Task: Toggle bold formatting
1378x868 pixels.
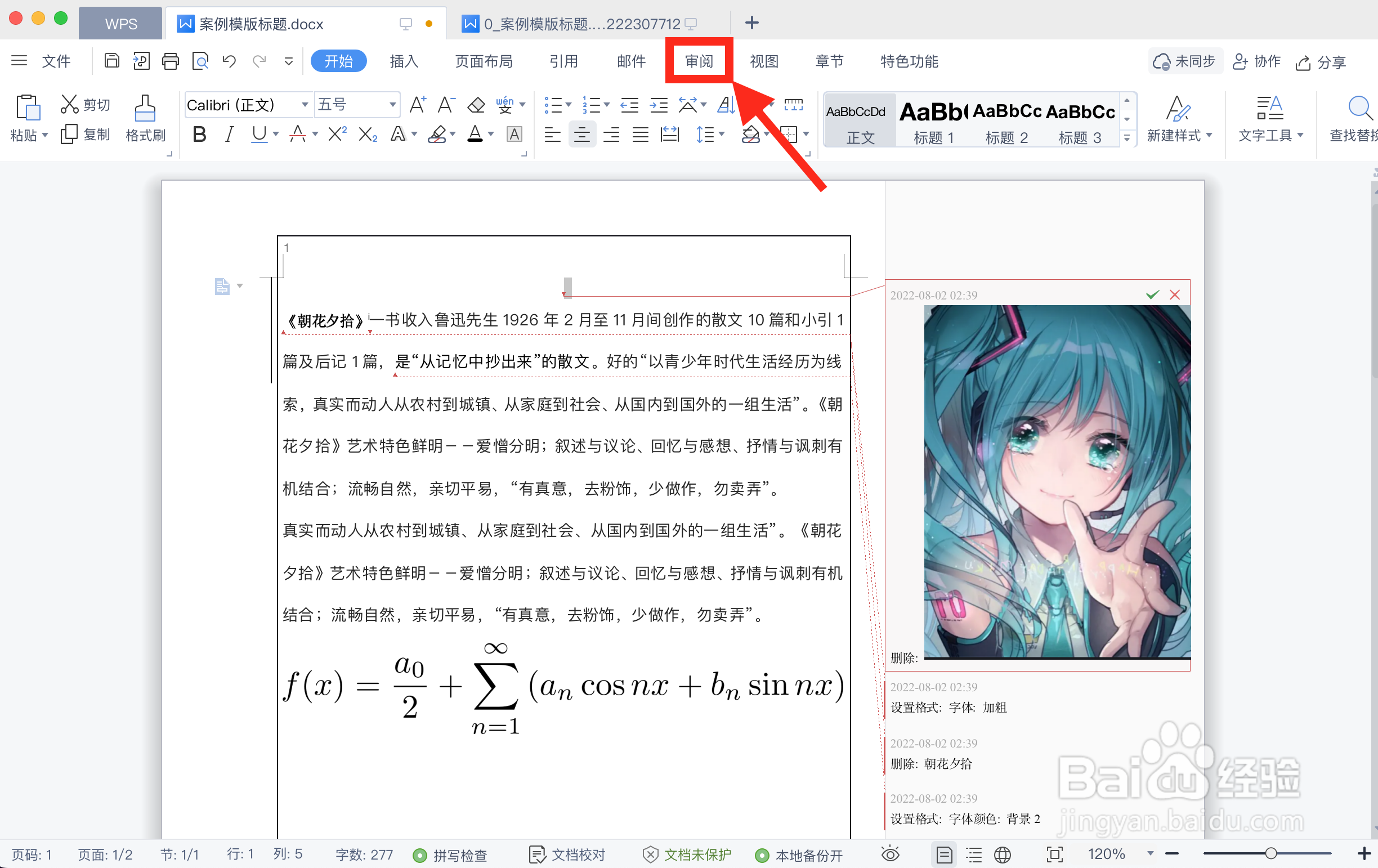Action: (x=199, y=135)
